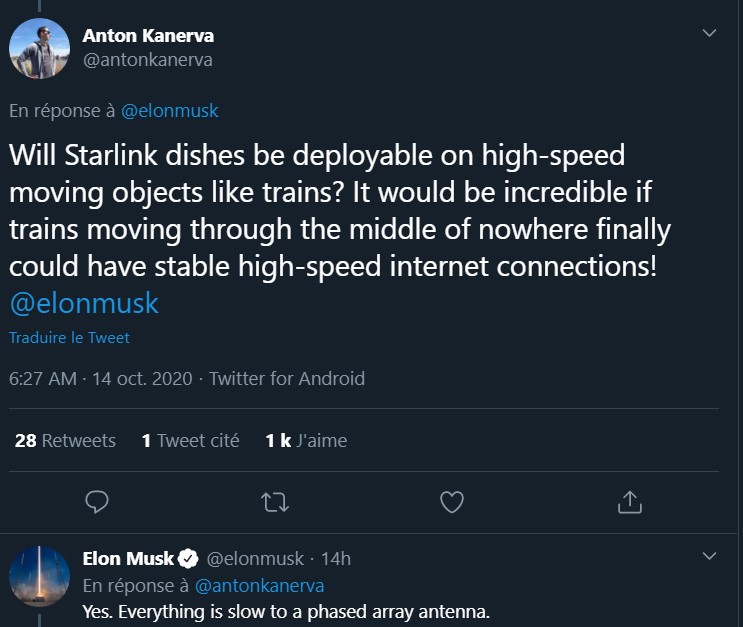Open @elonmusk link in reply header
Image resolution: width=743 pixels, height=627 pixels.
(169, 111)
